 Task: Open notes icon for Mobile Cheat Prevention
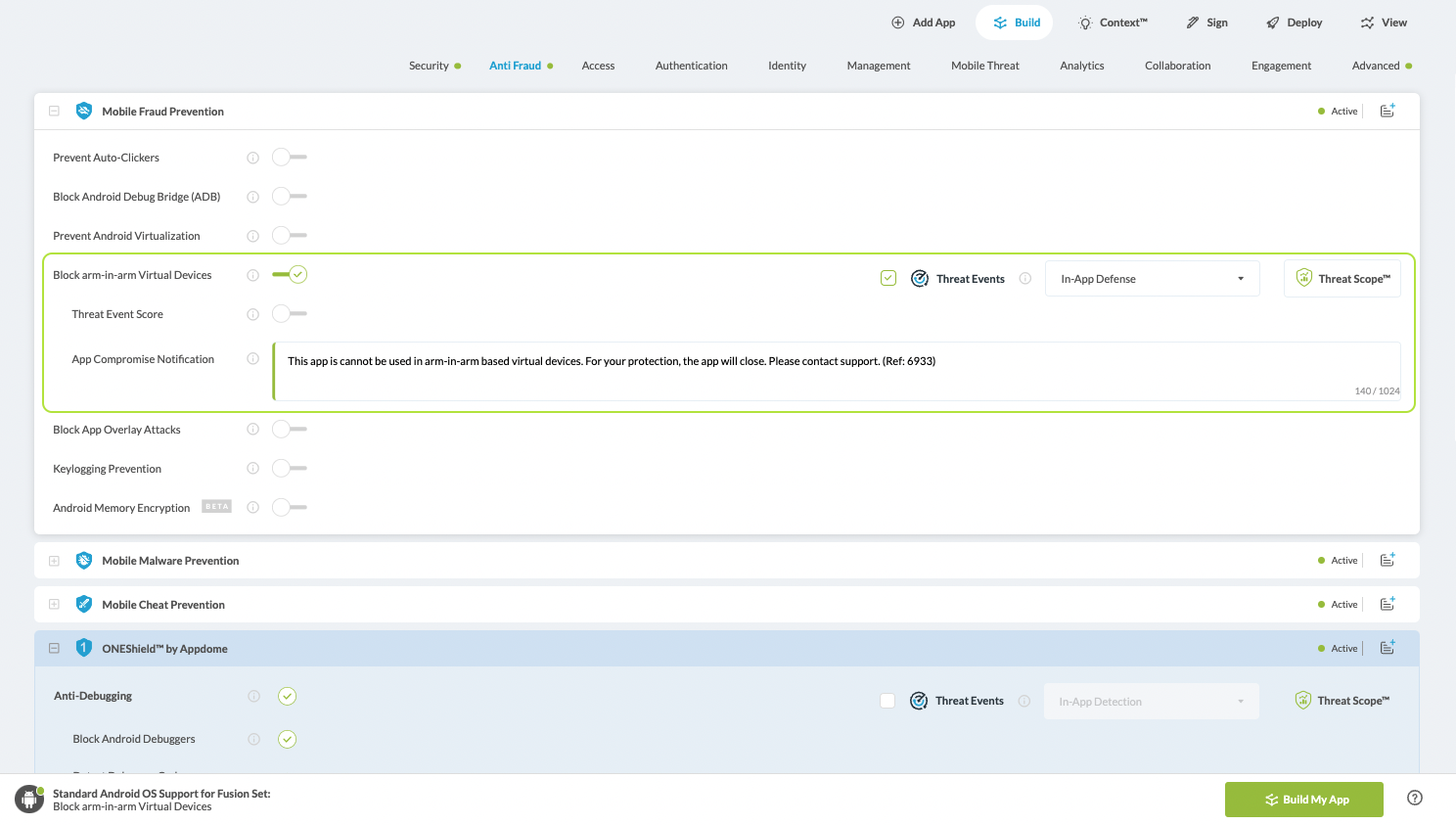[x=1387, y=604]
